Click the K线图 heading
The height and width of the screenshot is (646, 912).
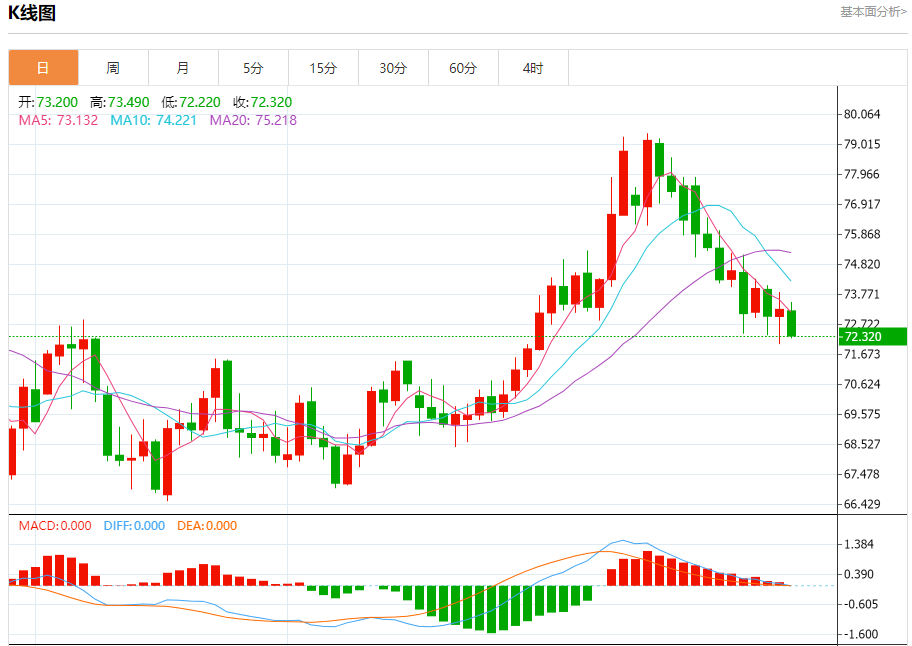tap(31, 13)
